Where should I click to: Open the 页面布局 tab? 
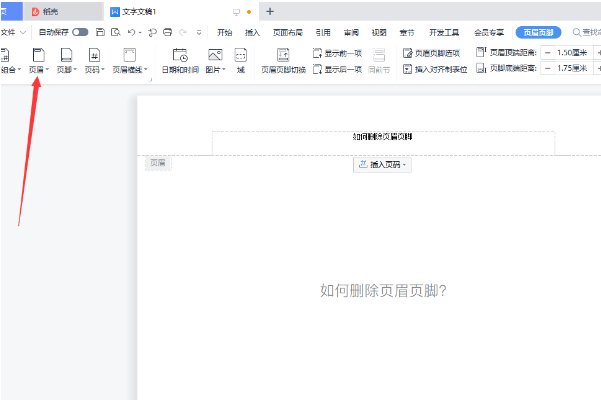[288, 33]
